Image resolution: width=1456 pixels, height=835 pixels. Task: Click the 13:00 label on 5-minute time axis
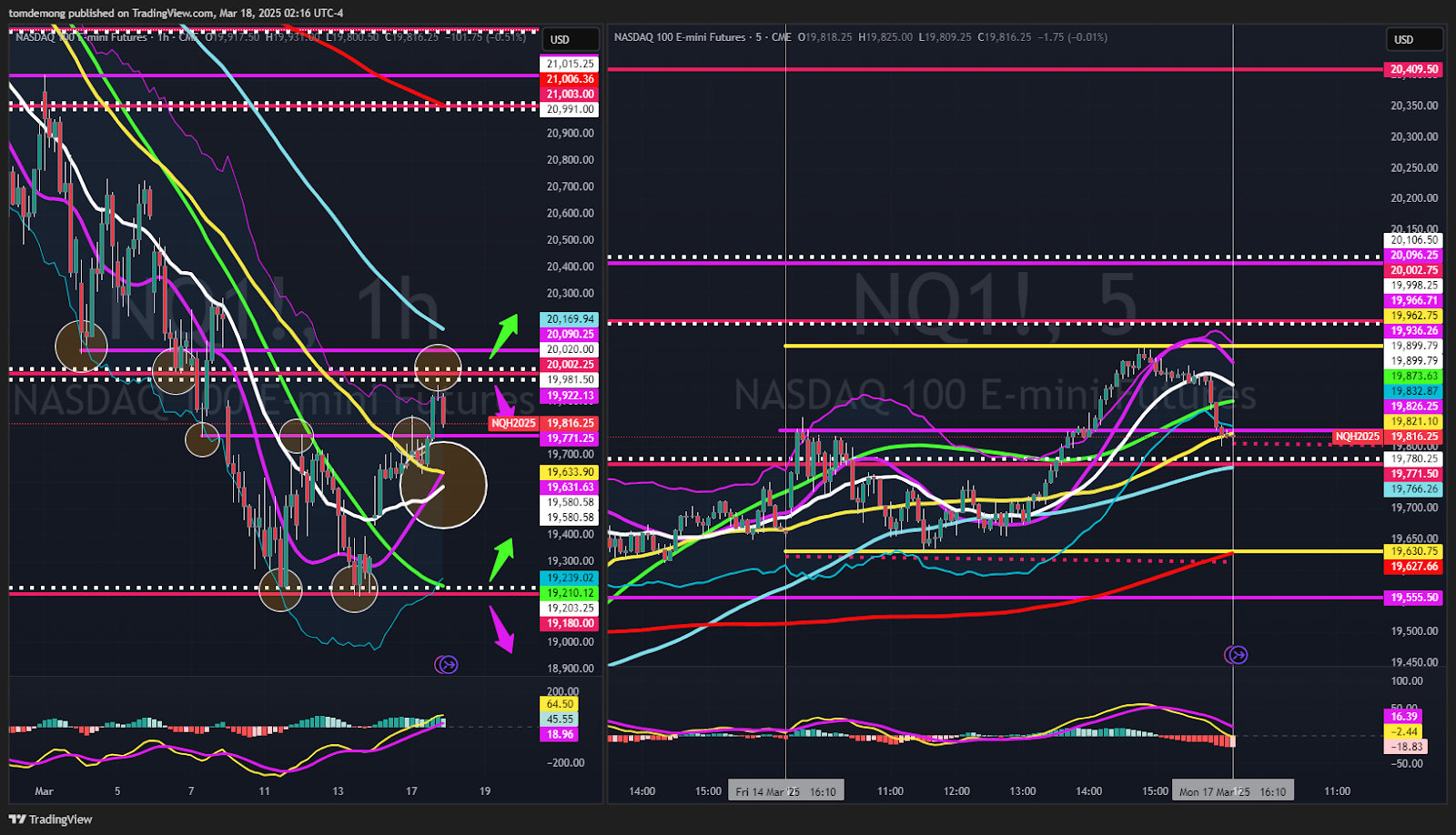coord(1022,791)
